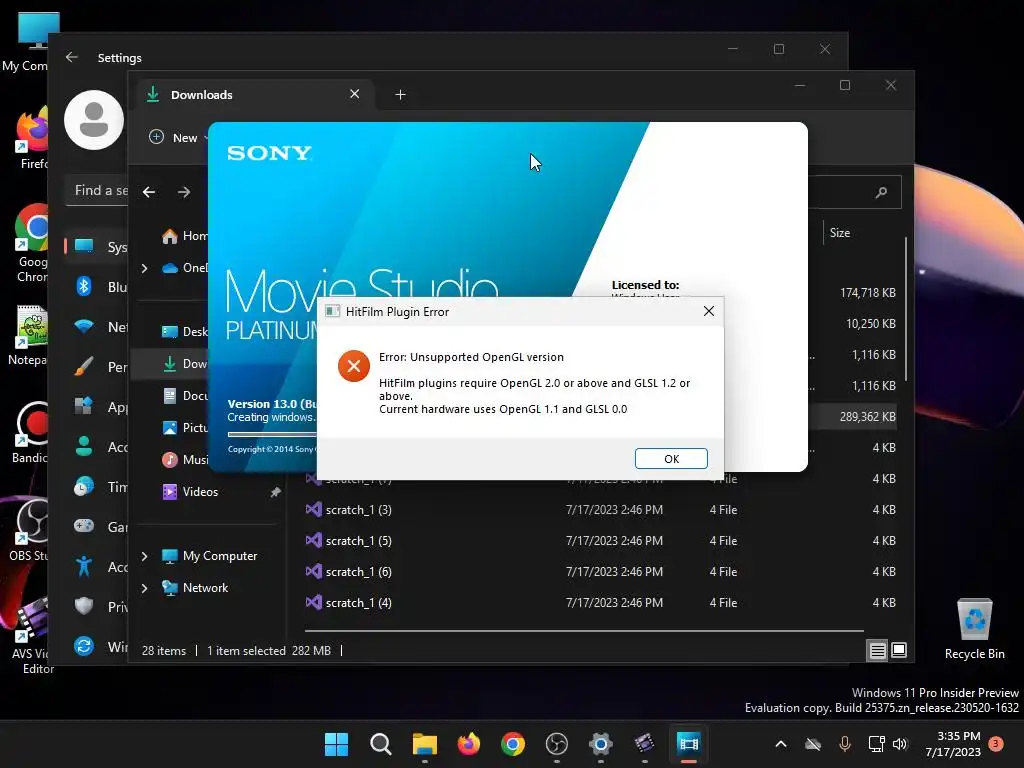
Task: Select Downloads in the navigation pane
Action: point(171,364)
